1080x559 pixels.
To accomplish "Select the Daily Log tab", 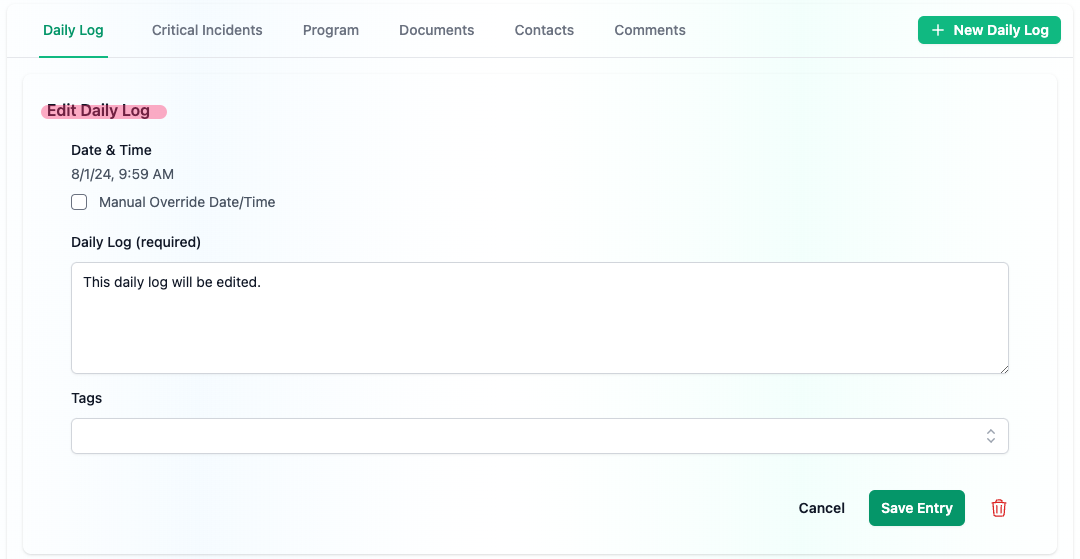I will 73,30.
